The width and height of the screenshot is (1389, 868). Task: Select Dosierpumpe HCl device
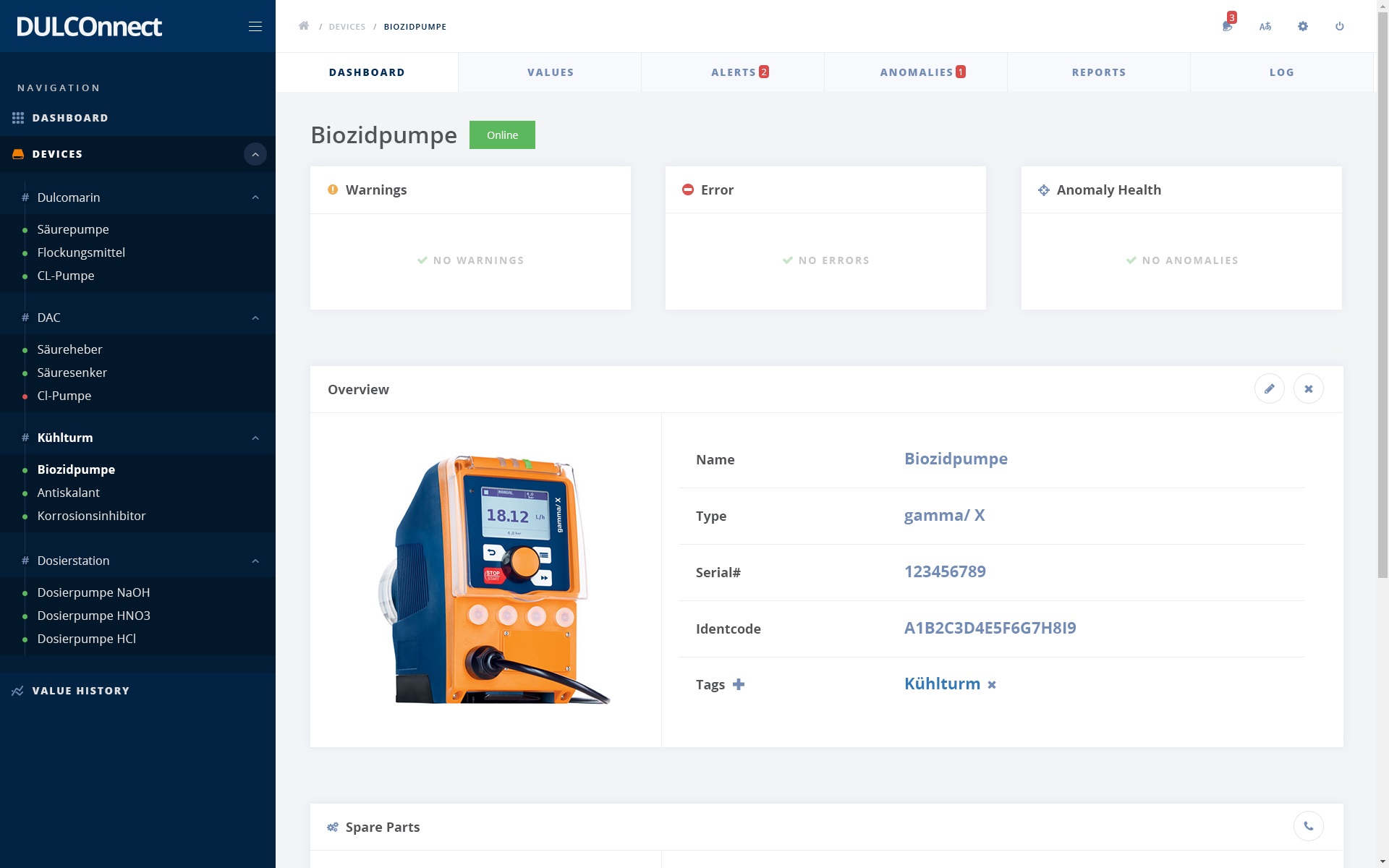coord(86,639)
